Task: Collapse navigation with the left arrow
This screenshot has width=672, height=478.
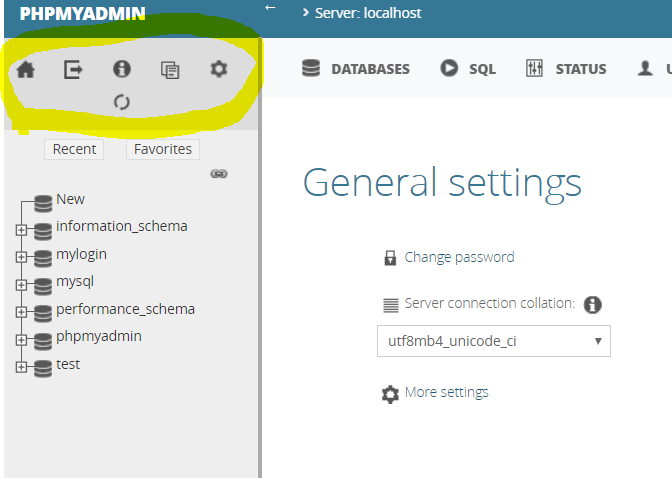Action: [270, 7]
